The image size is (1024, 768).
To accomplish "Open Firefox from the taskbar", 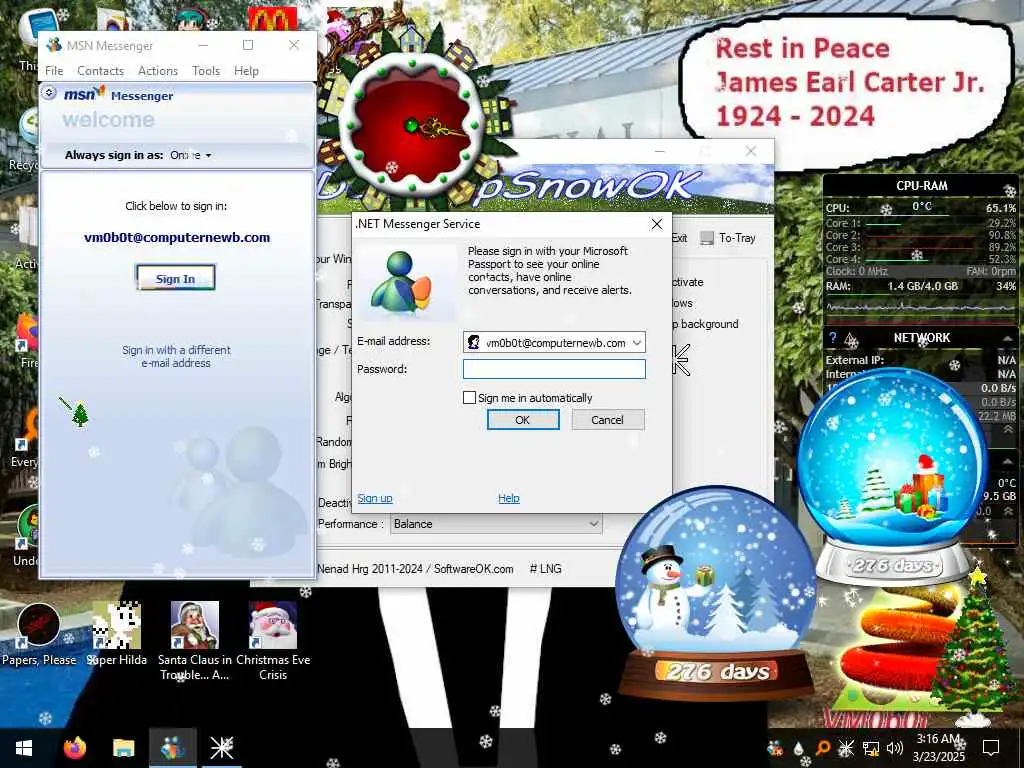I will click(x=74, y=747).
